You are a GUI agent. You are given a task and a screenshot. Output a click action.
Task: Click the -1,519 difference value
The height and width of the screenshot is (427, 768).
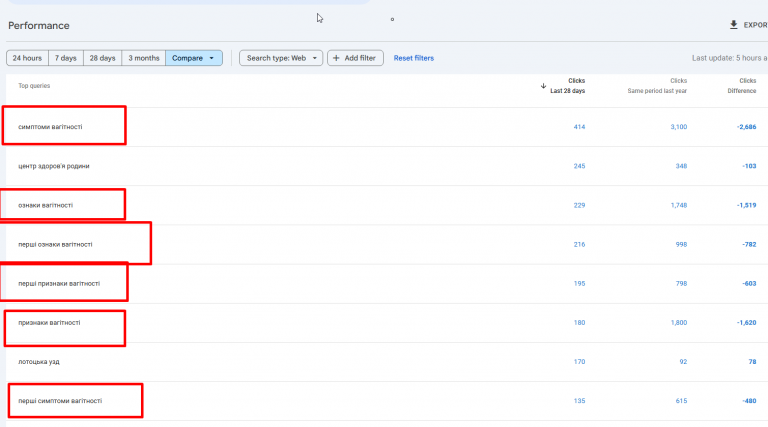[746, 205]
